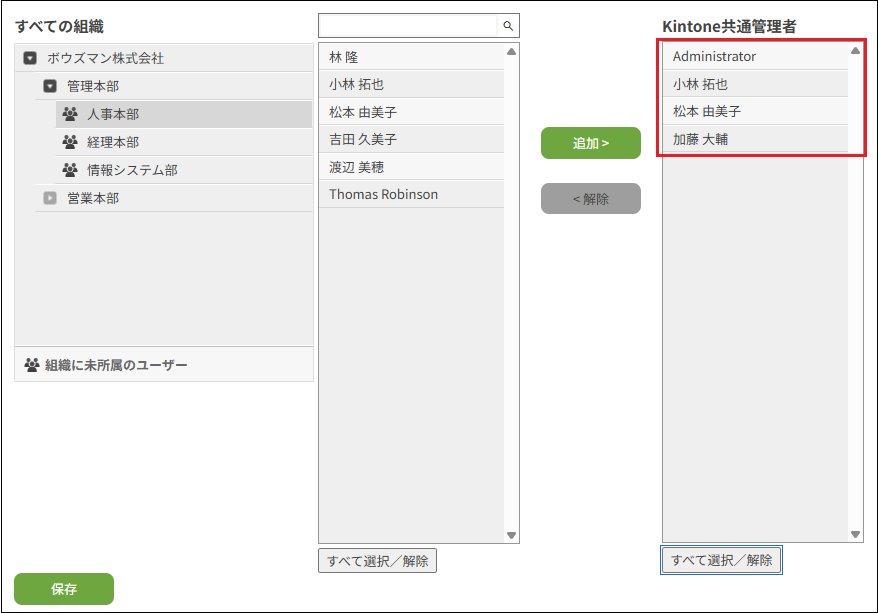This screenshot has height=613, width=878.
Task: Click the search magnifier icon
Action: point(508,26)
